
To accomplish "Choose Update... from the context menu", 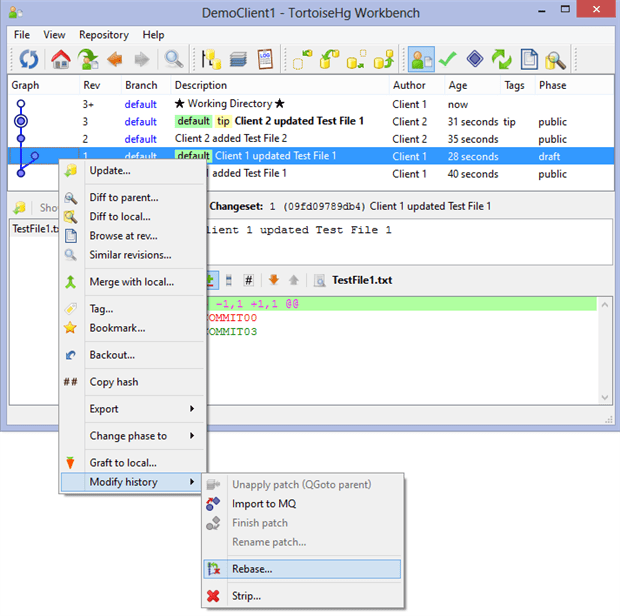I will [133, 171].
